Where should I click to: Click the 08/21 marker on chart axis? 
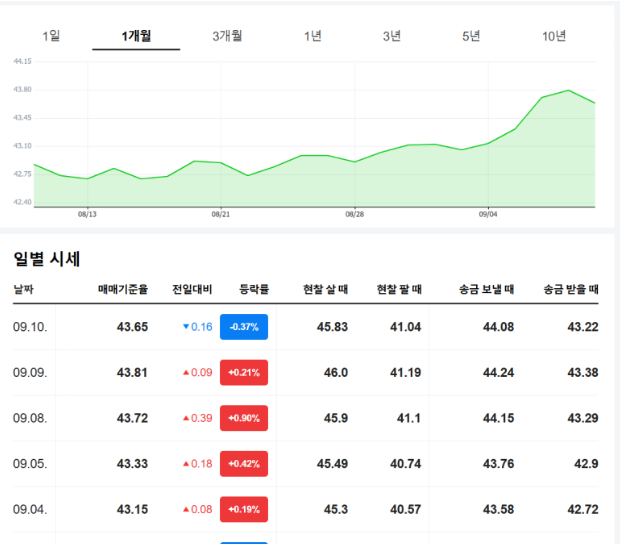point(221,213)
